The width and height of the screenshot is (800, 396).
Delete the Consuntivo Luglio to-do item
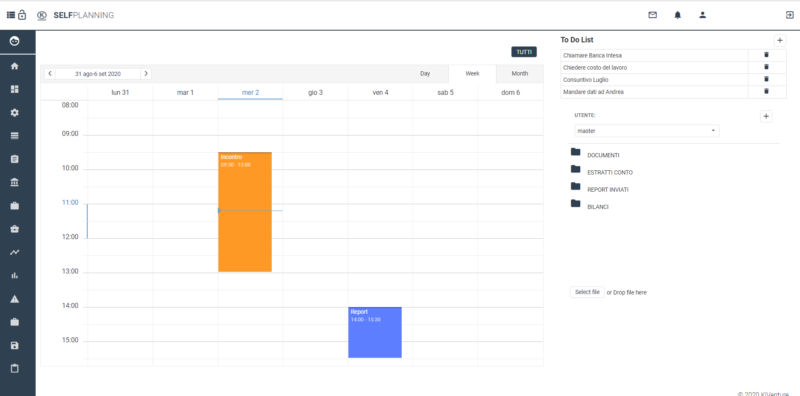coord(766,79)
